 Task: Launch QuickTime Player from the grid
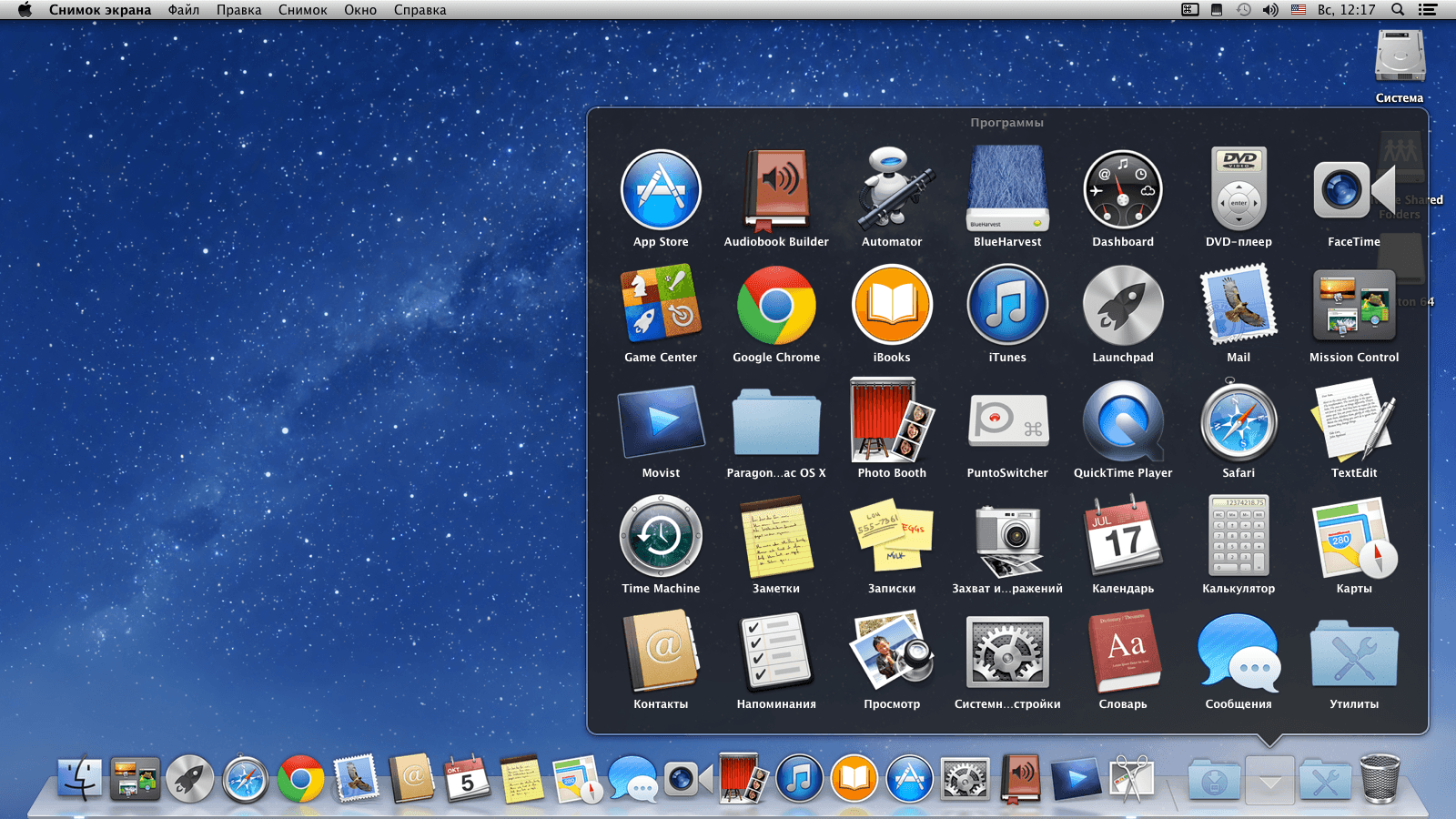1123,421
